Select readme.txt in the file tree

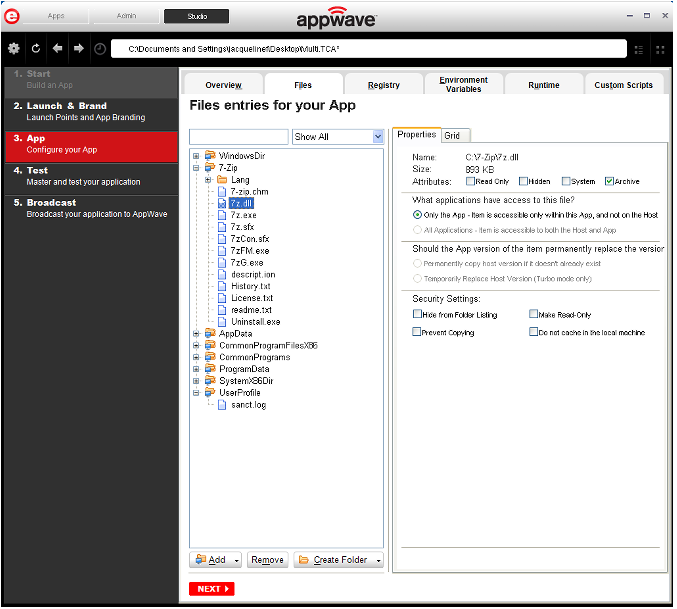251,310
